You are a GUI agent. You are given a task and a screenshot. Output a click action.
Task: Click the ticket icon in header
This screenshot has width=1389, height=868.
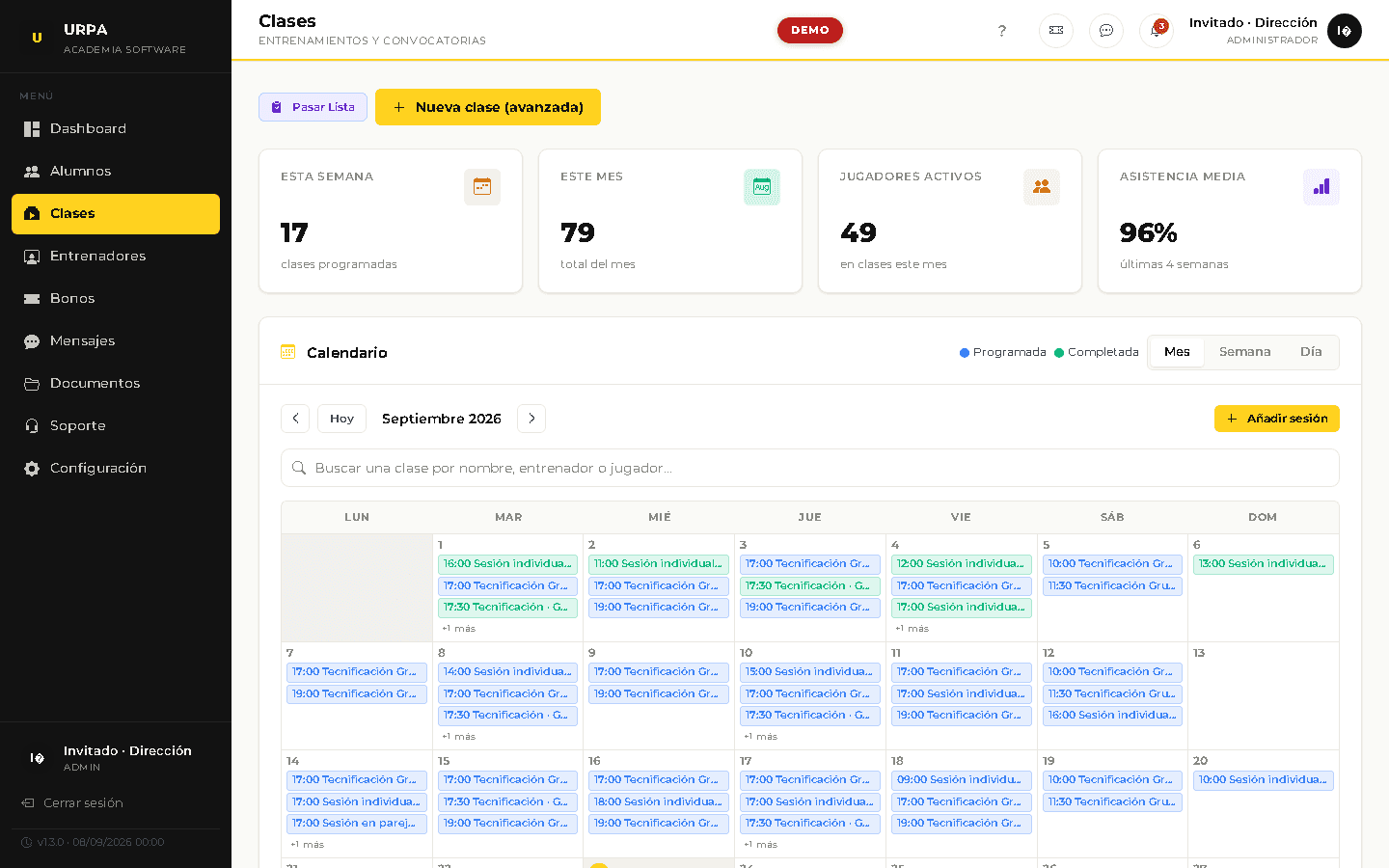(1056, 31)
